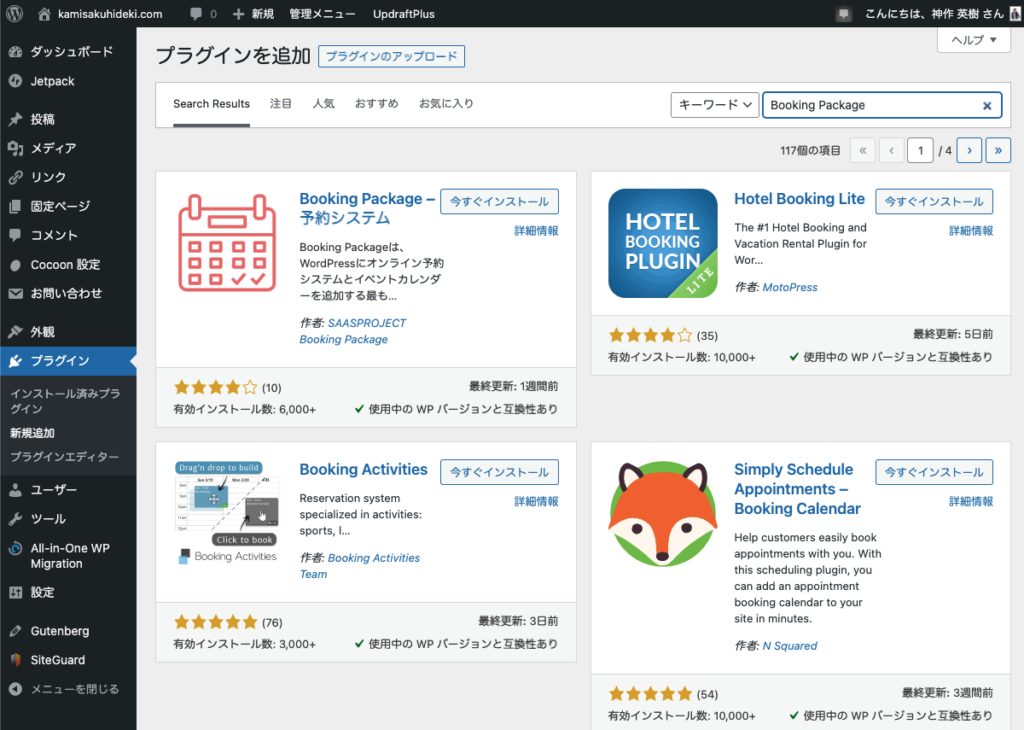The height and width of the screenshot is (730, 1024).
Task: Click the メディア icon in sidebar
Action: pos(16,148)
